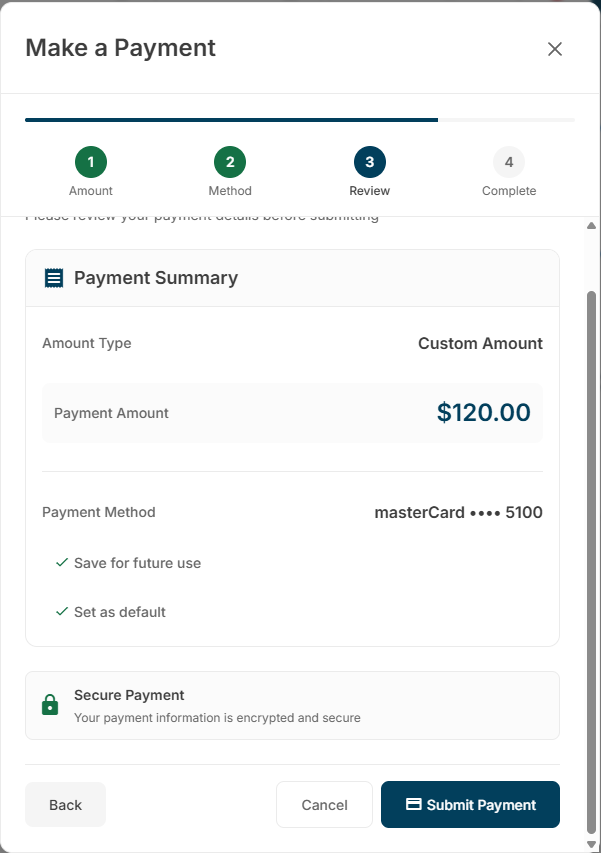Click the checkmark beside Save for future use

click(62, 563)
